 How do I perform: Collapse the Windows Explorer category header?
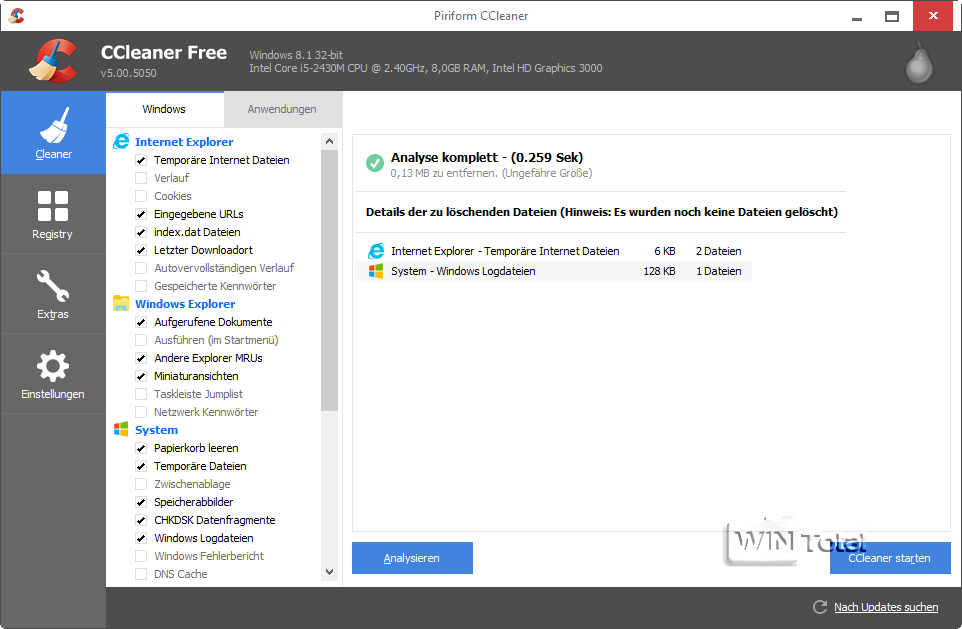(x=185, y=304)
